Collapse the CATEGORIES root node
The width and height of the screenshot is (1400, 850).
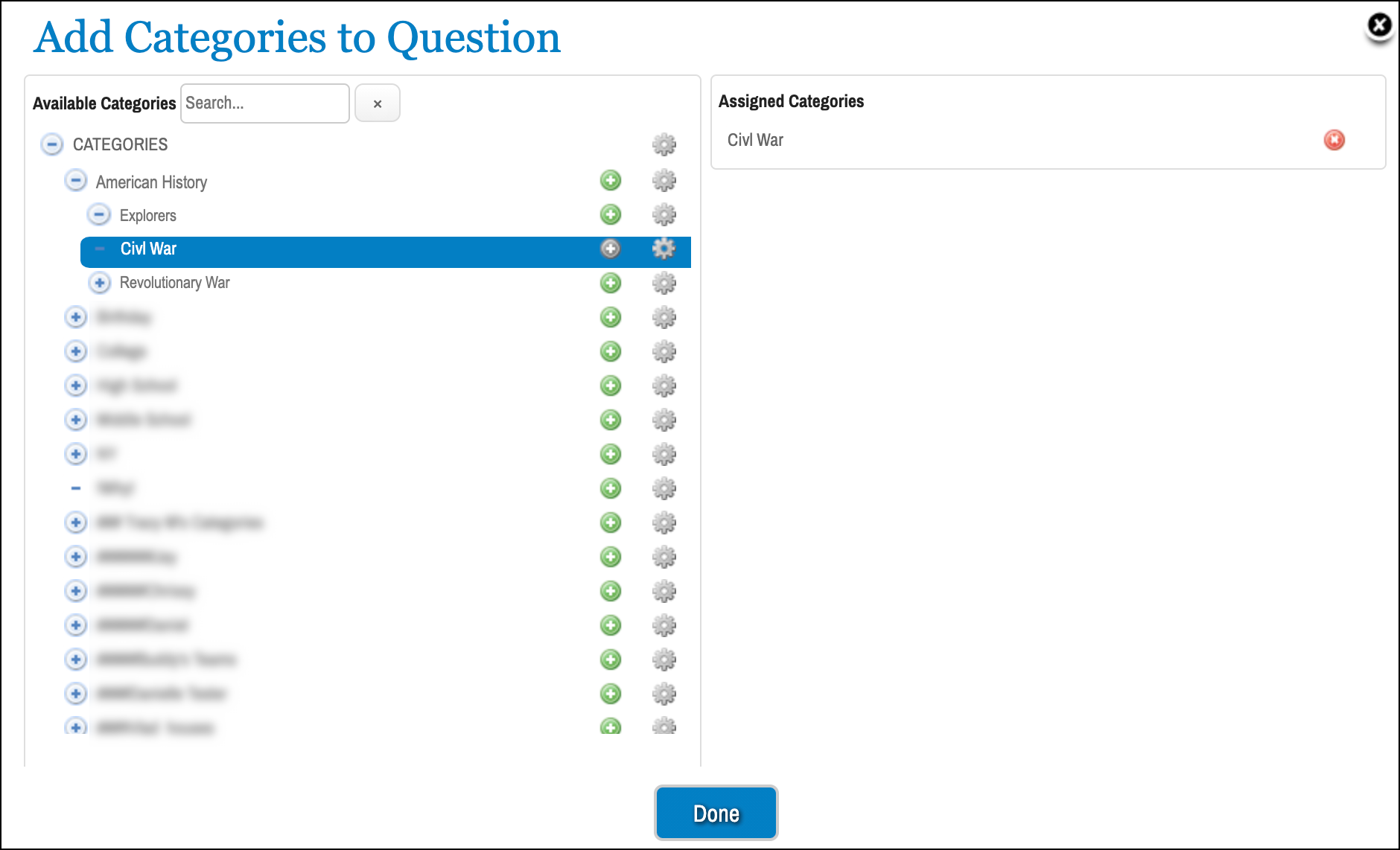pos(52,144)
